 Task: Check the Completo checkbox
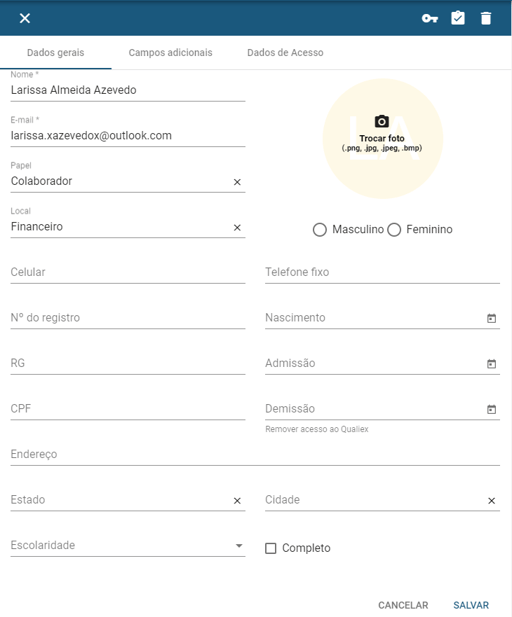click(x=271, y=548)
